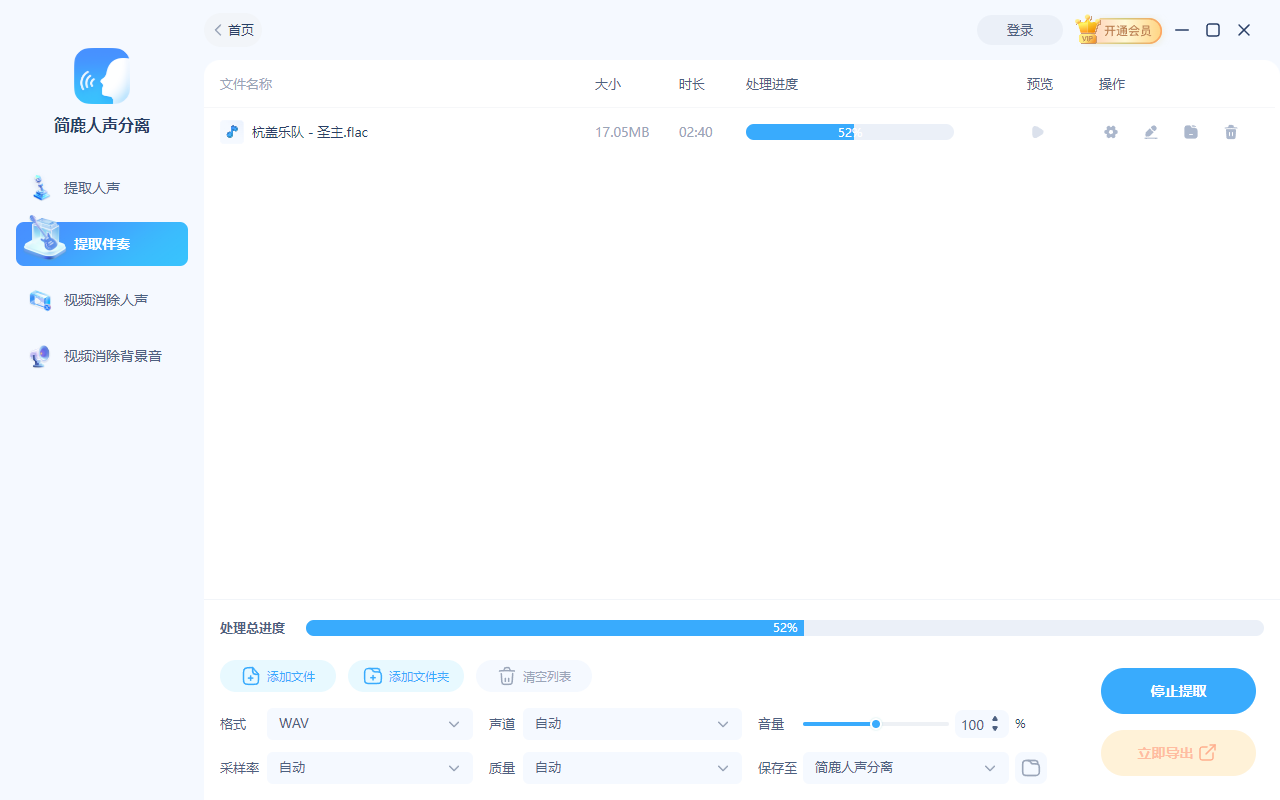Change quality via the 质量 dropdown
Viewport: 1280px width, 800px height.
click(632, 767)
